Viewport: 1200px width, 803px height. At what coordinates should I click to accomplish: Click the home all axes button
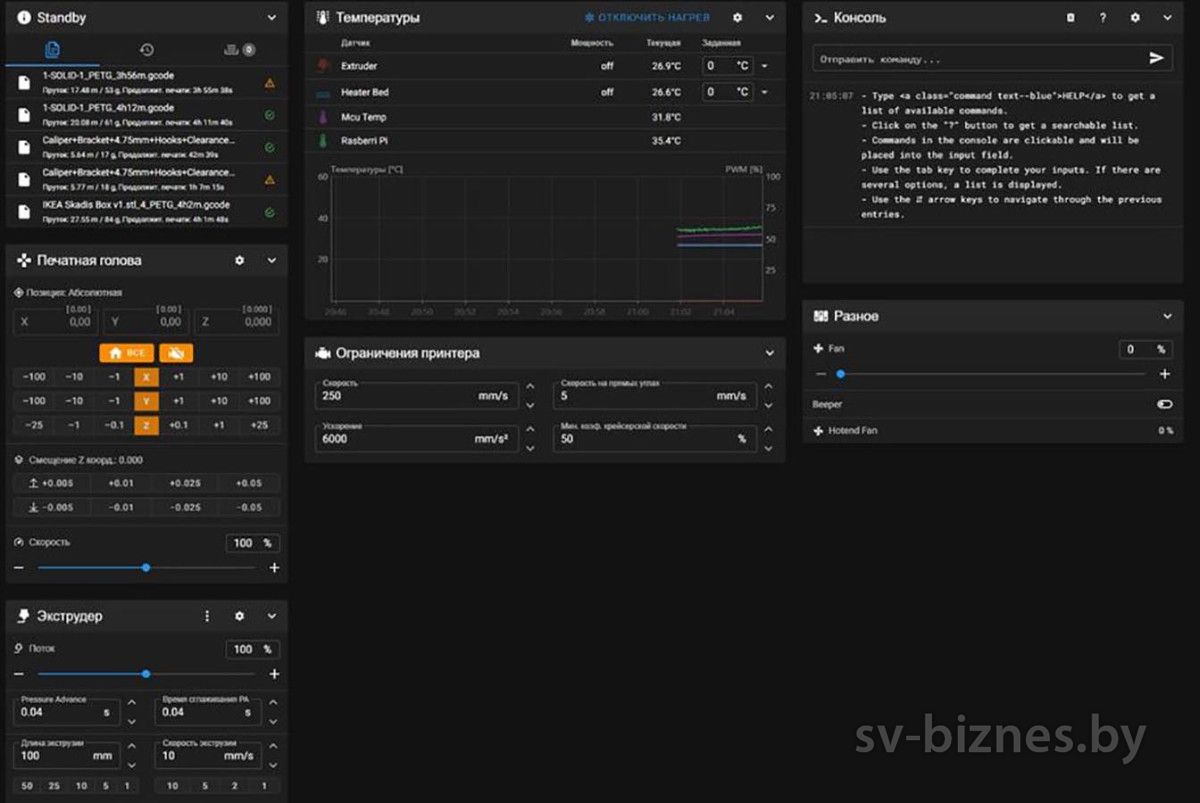click(x=125, y=353)
